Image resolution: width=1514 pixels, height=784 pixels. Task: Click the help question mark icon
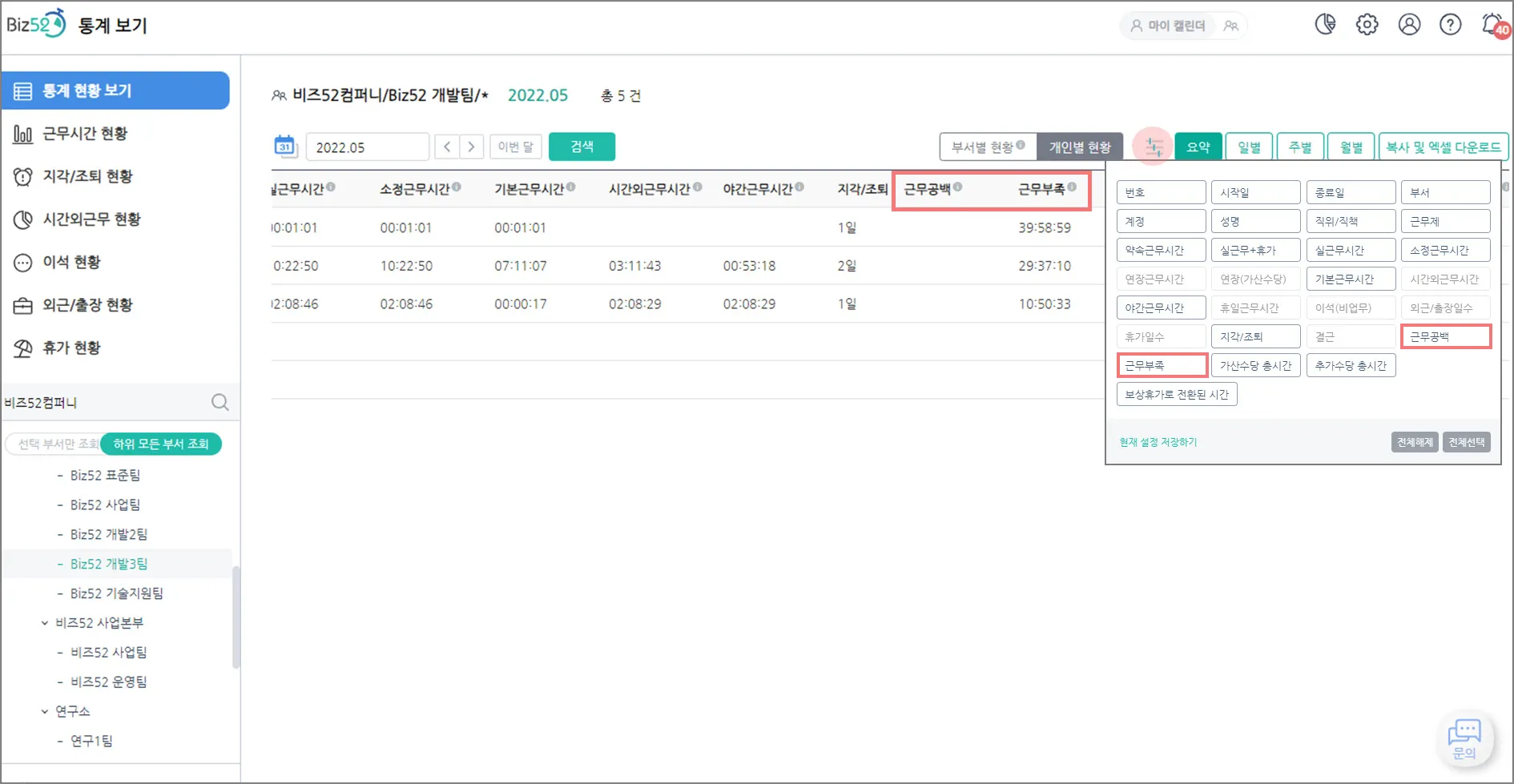(1451, 25)
